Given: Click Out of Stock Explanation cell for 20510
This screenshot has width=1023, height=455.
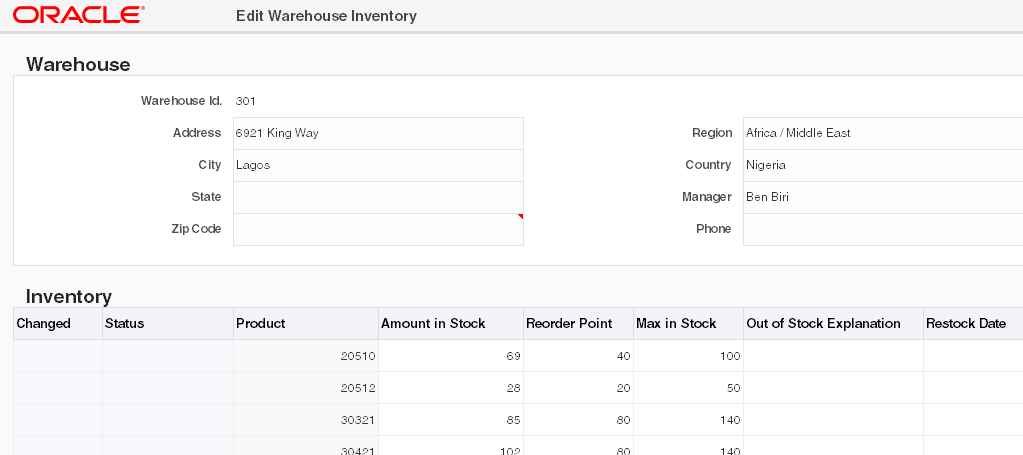Looking at the screenshot, I should point(833,356).
